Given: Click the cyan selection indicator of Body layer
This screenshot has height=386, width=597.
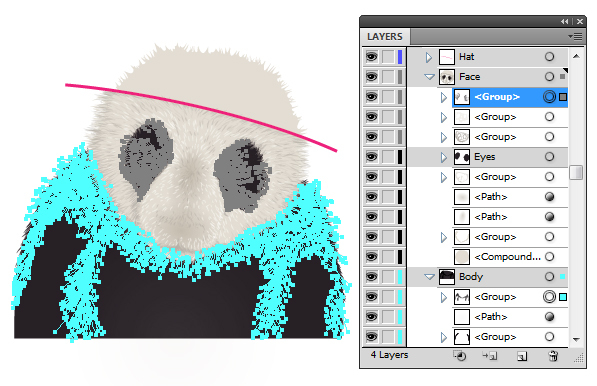Looking at the screenshot, I should pos(562,276).
